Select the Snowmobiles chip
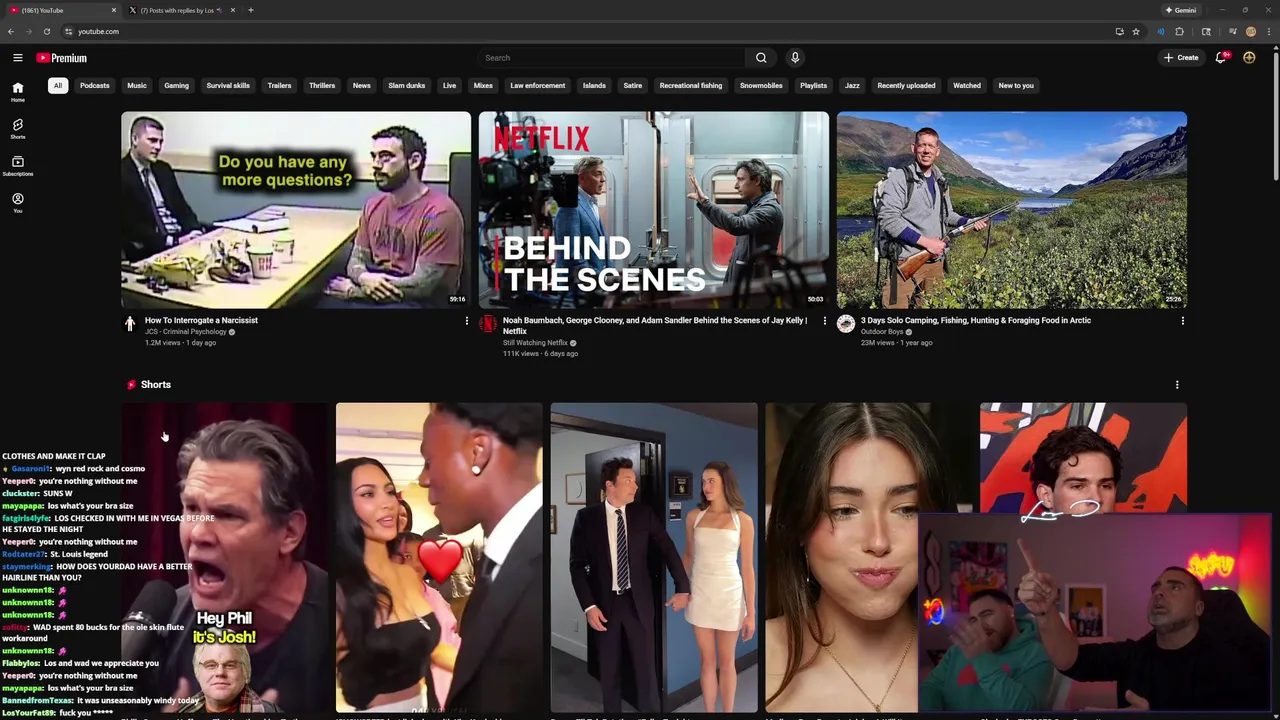This screenshot has height=720, width=1280. tap(761, 86)
